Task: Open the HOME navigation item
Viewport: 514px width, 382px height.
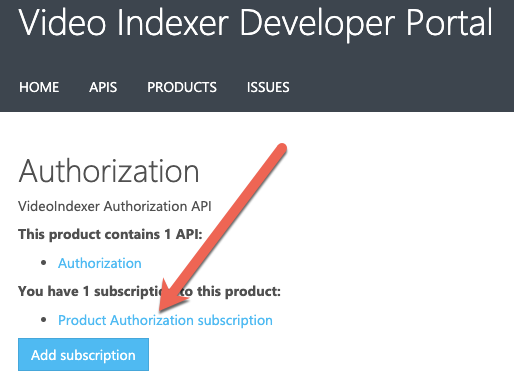Action: coord(39,87)
